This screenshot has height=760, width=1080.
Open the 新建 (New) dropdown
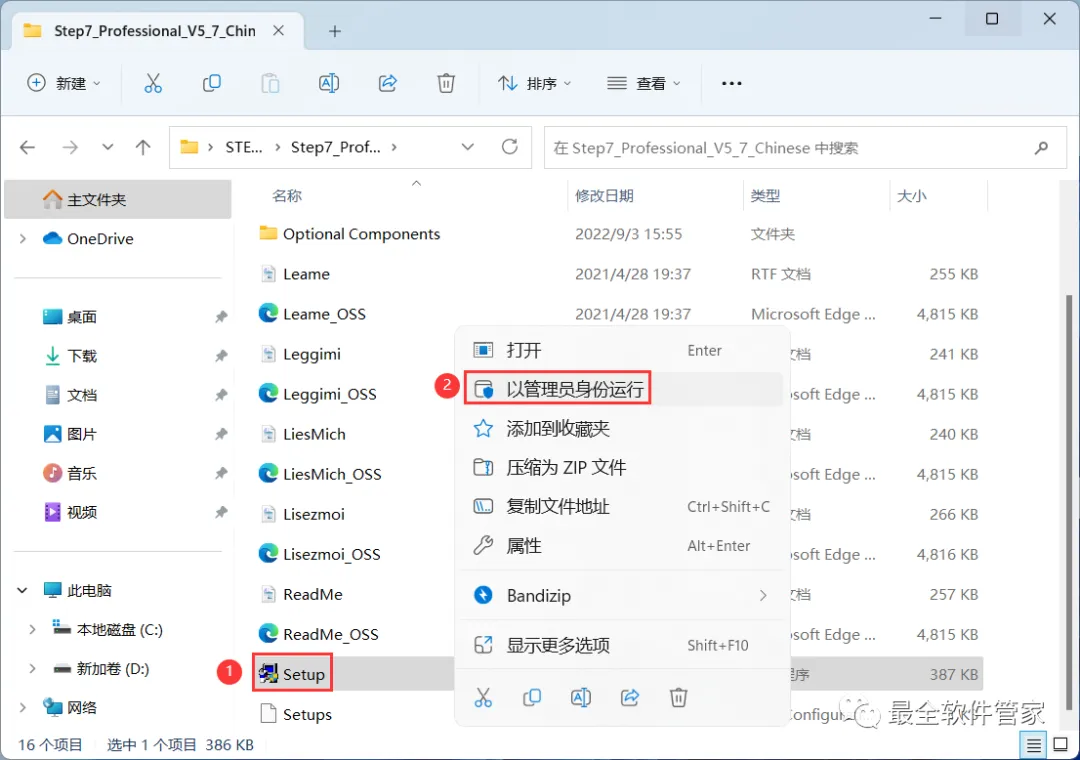pos(64,83)
